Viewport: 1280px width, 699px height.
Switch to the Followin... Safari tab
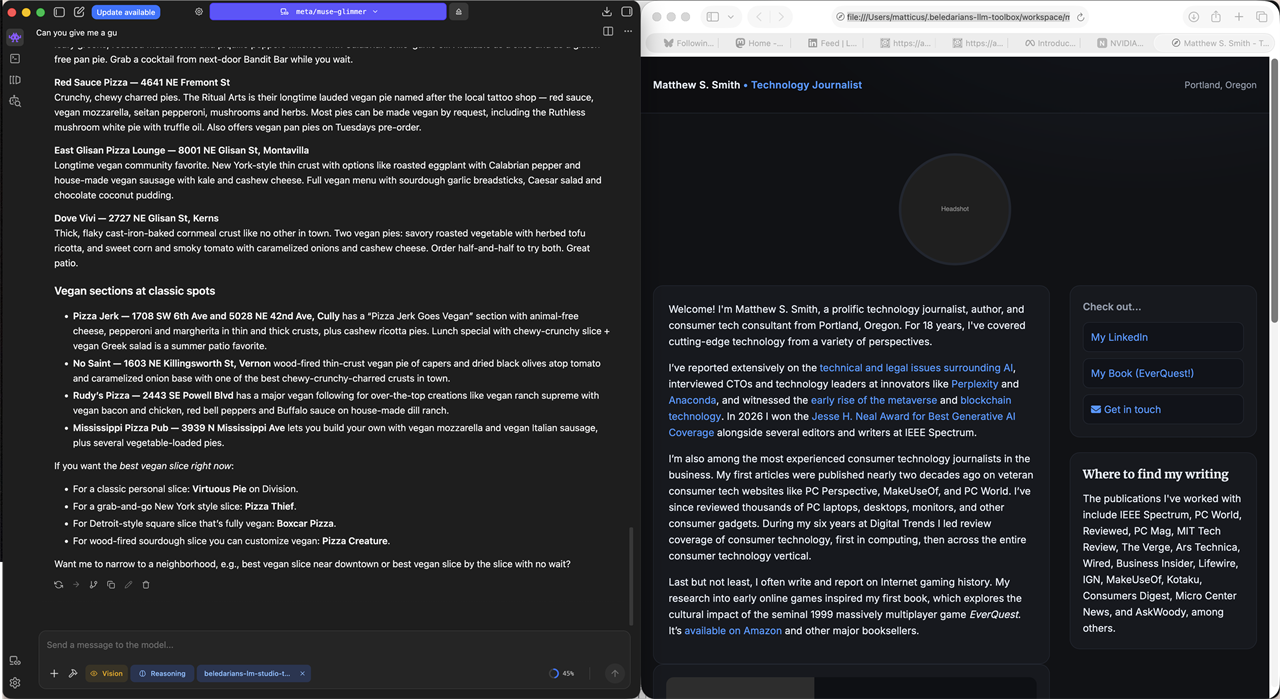click(x=688, y=43)
